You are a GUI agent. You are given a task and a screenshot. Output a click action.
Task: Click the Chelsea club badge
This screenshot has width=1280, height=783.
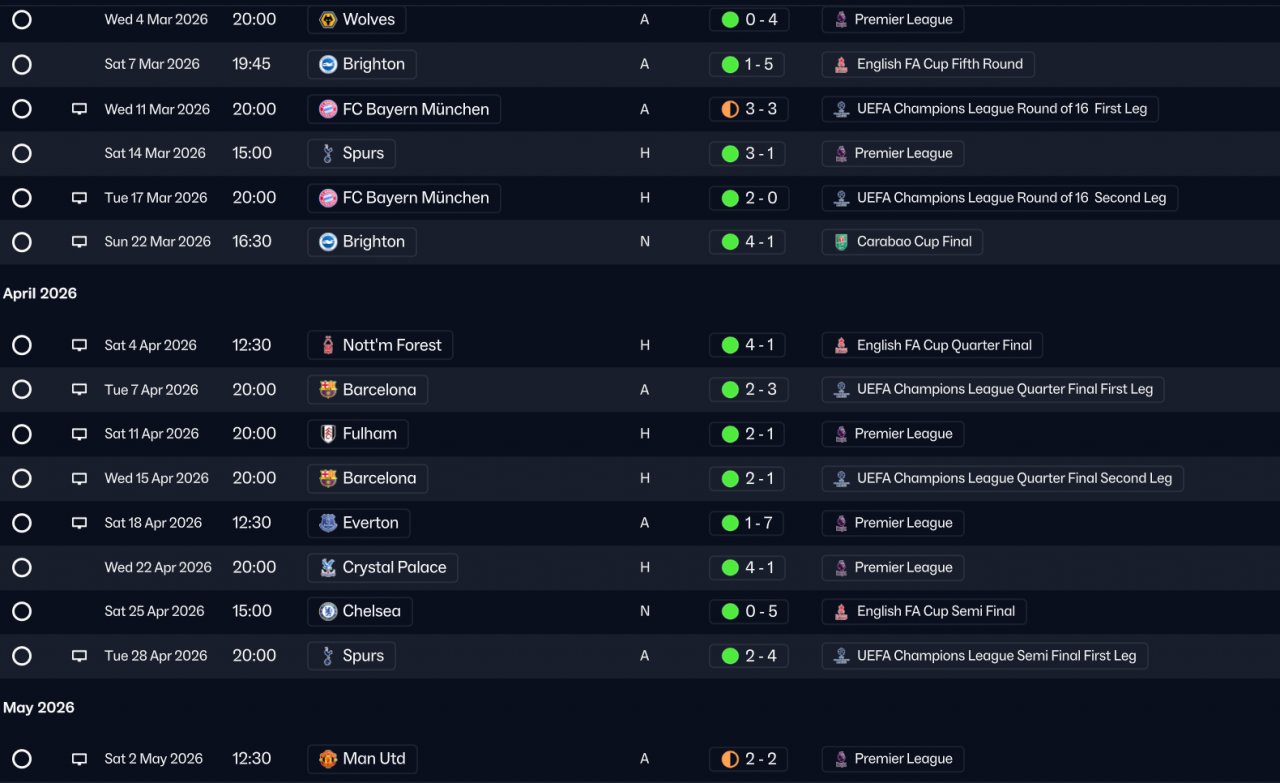click(x=328, y=611)
